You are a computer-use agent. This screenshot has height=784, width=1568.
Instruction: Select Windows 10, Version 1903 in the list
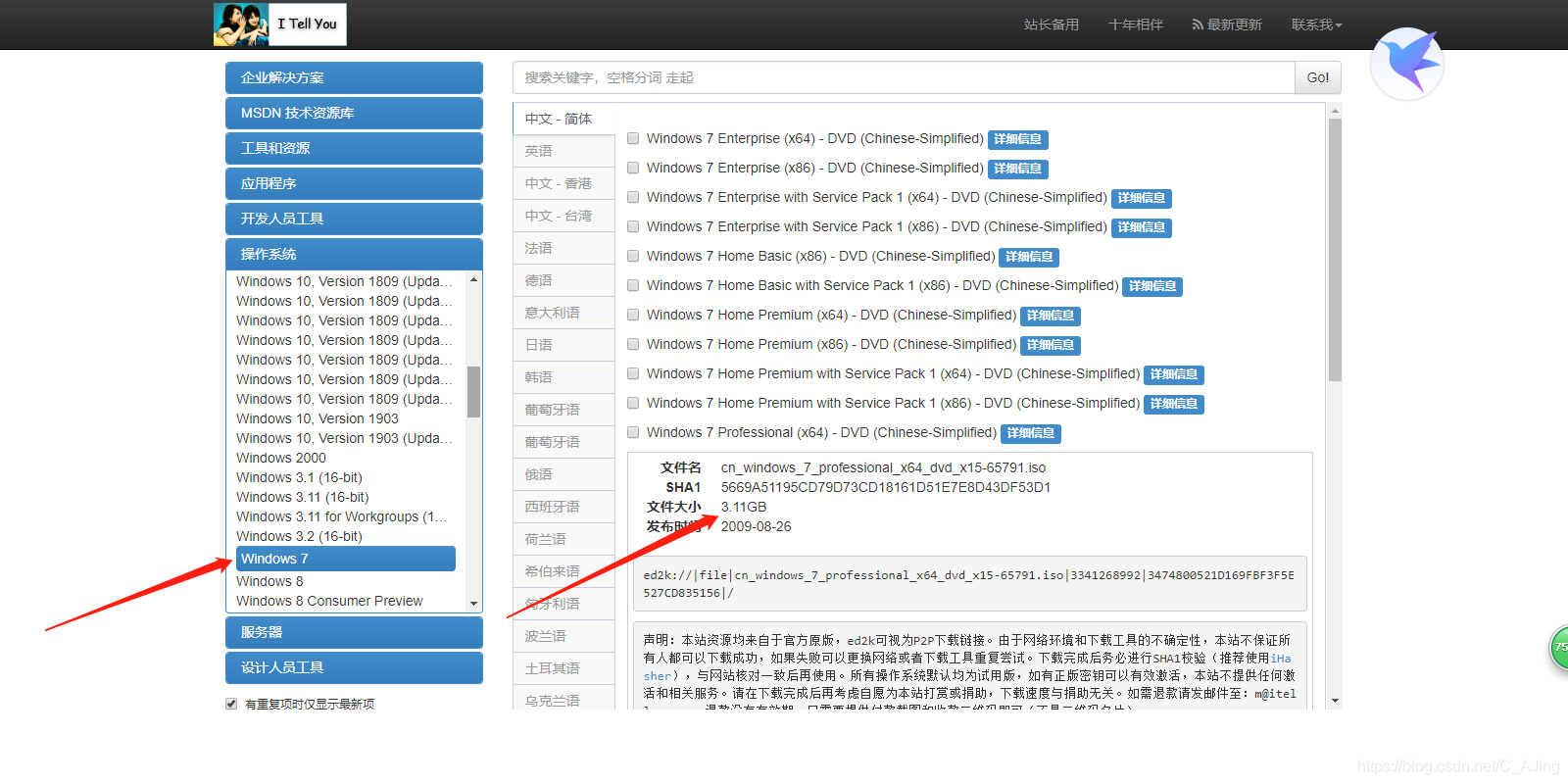point(318,418)
